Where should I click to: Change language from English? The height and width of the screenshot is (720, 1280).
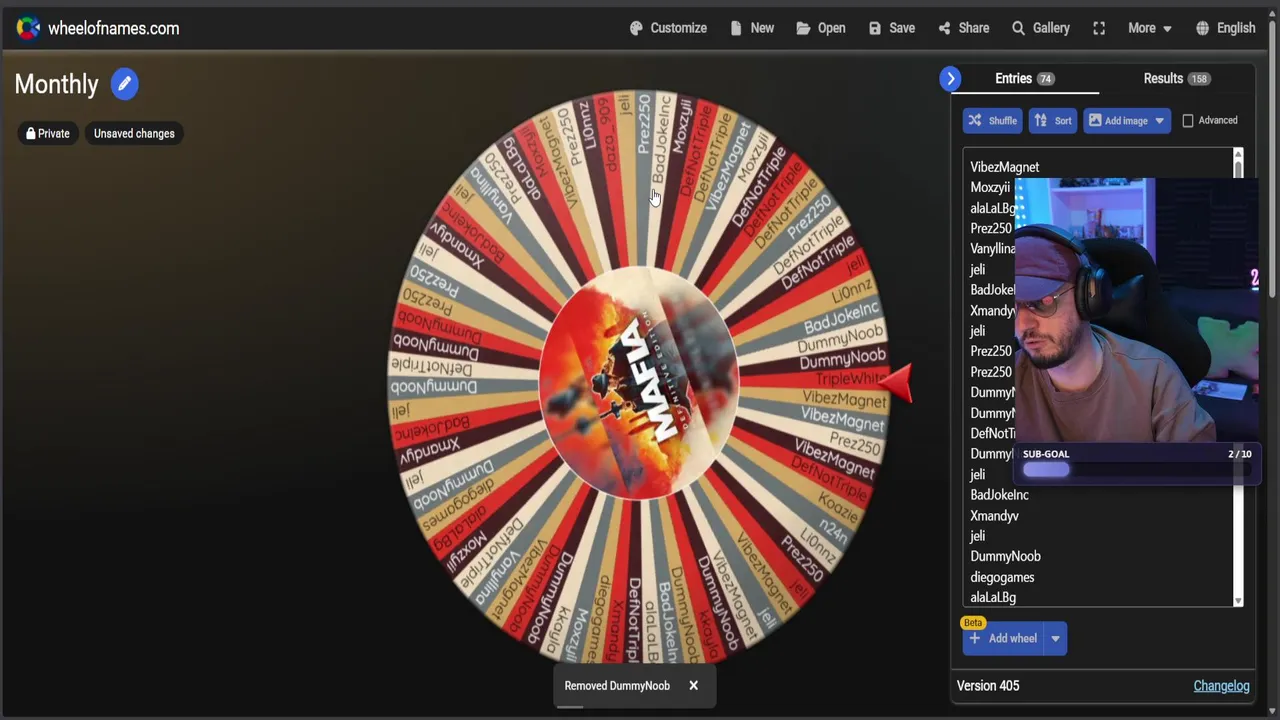point(1225,28)
